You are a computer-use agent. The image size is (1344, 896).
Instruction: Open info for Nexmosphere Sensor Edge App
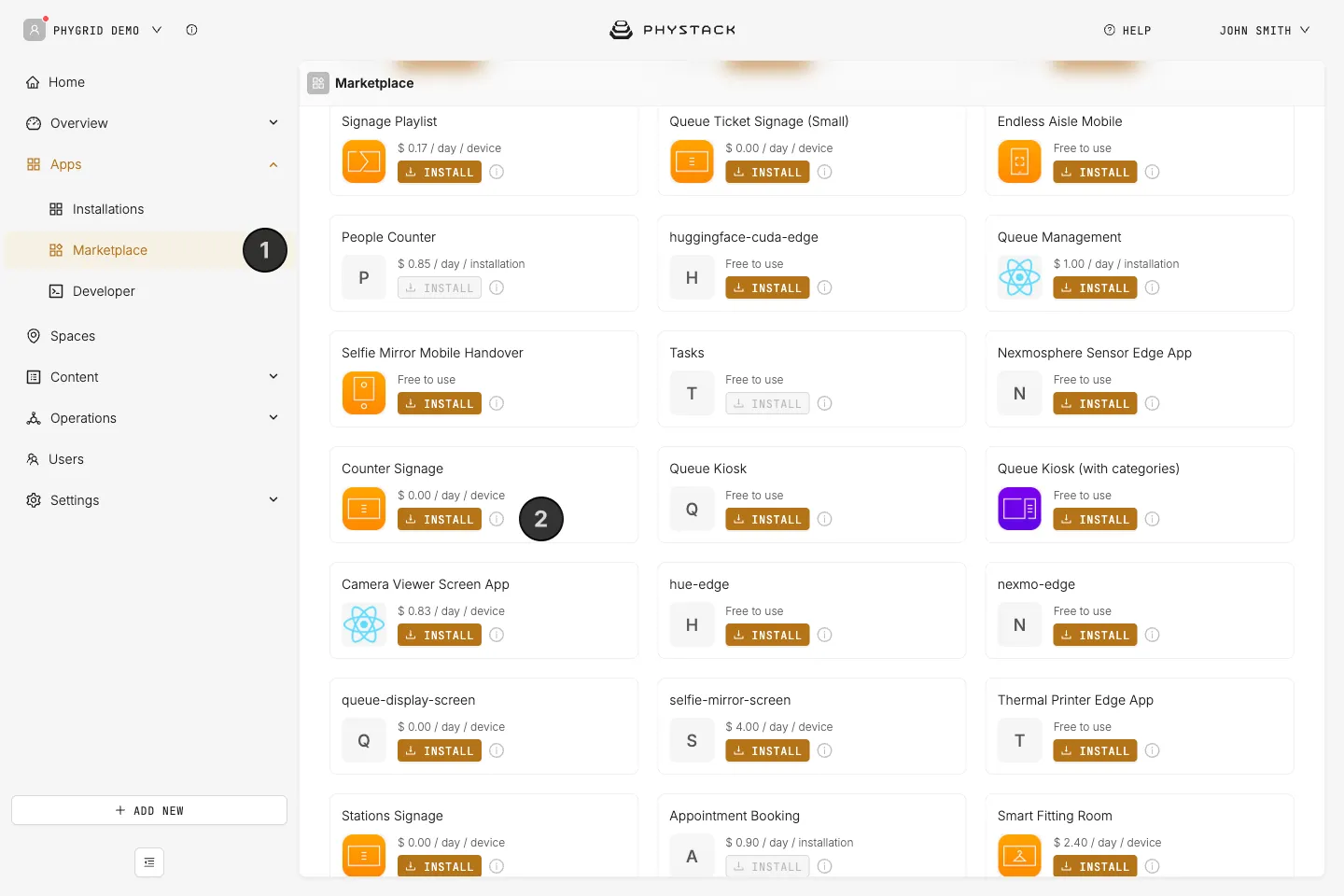pos(1153,403)
